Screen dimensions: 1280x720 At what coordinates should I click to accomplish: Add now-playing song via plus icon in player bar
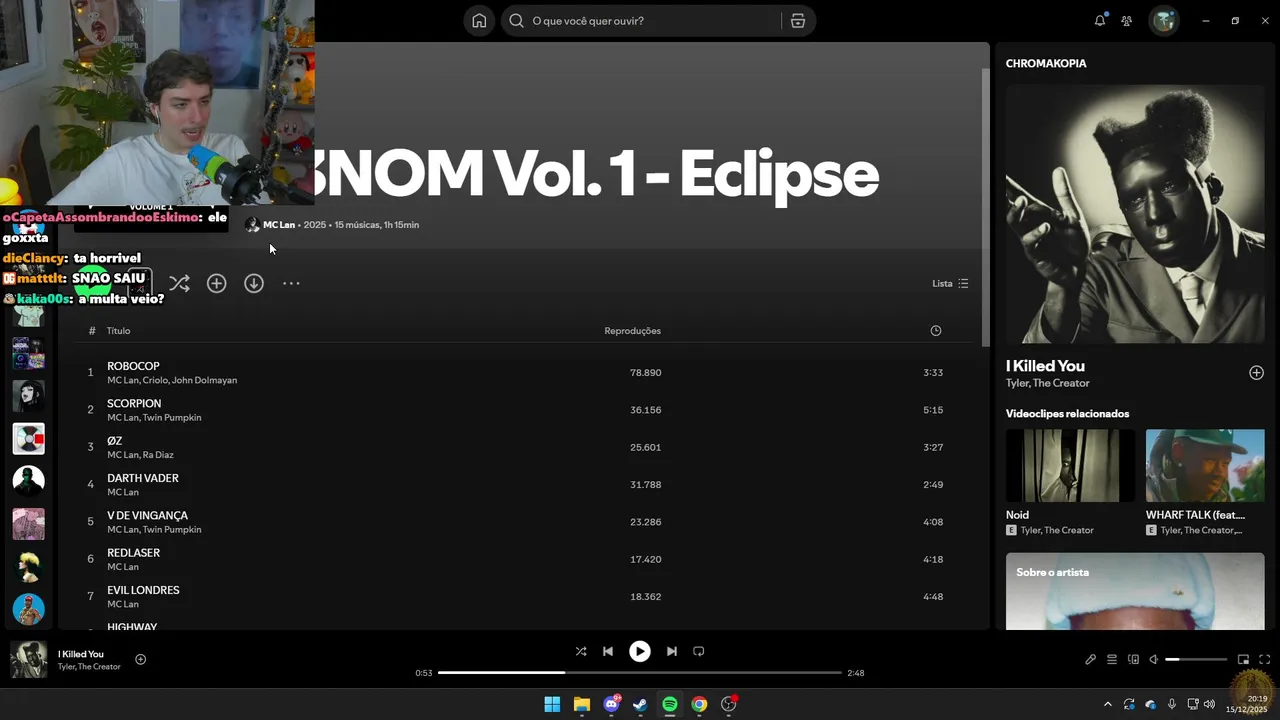tap(141, 659)
